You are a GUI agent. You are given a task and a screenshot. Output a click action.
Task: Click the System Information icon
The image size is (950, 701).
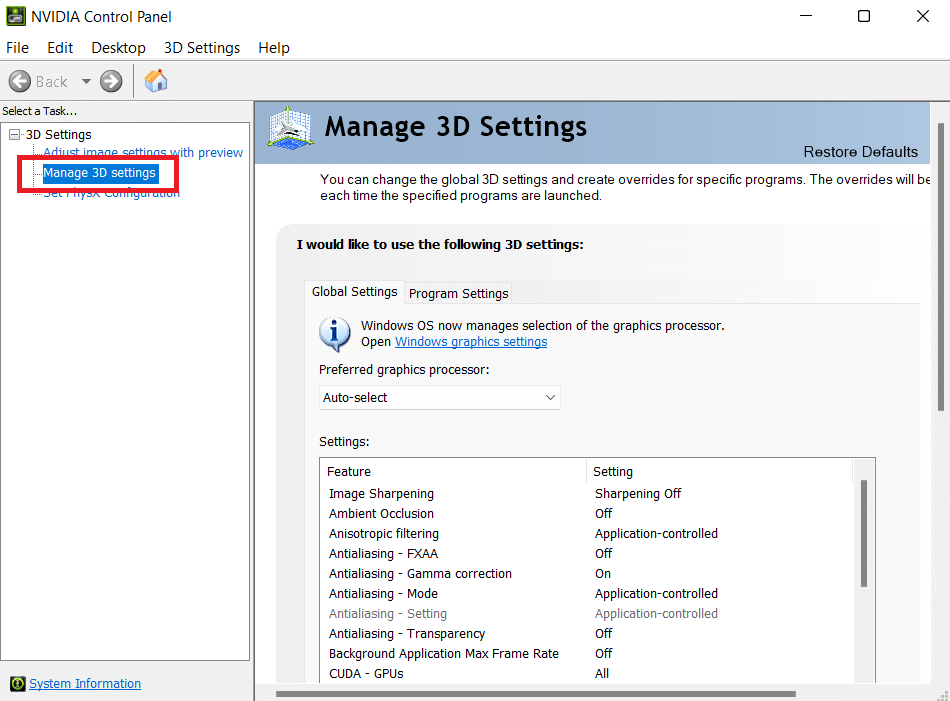[18, 683]
